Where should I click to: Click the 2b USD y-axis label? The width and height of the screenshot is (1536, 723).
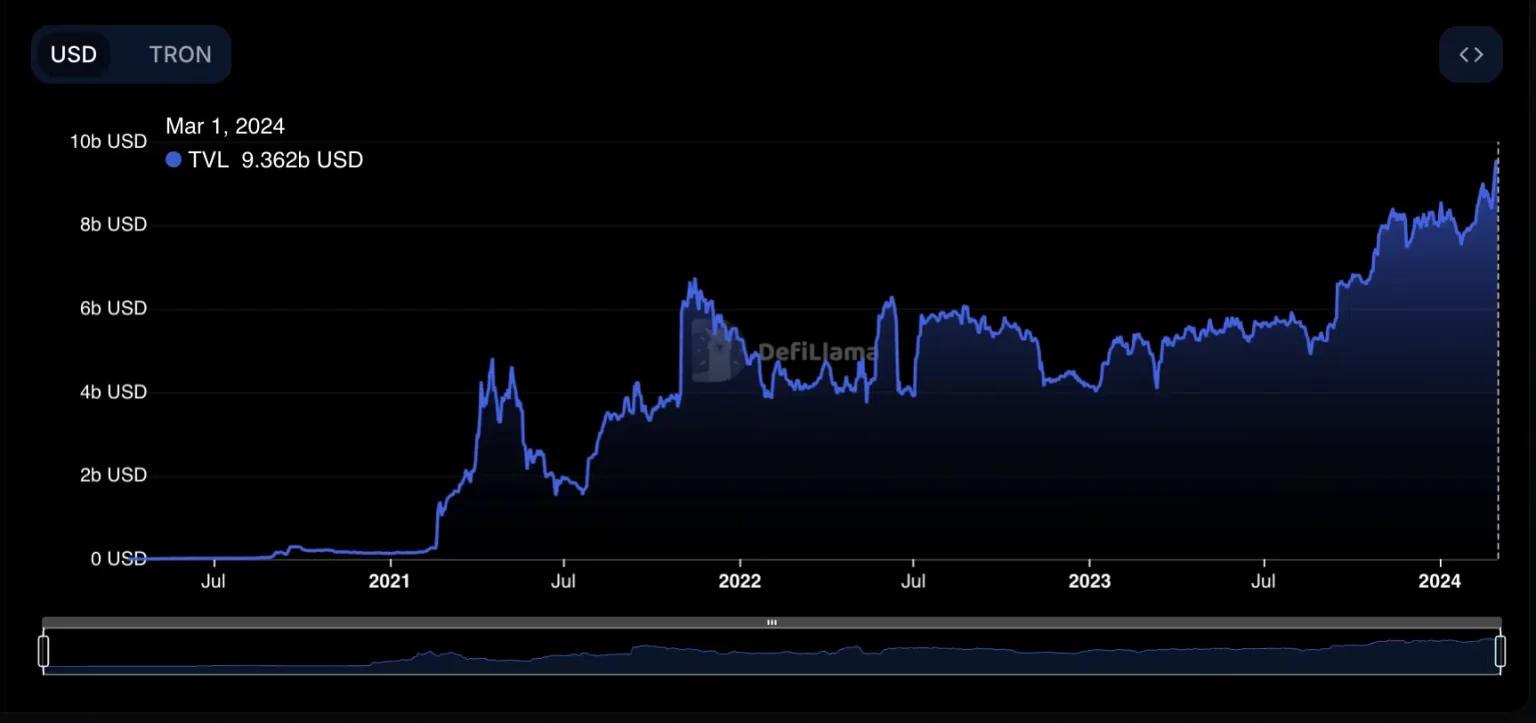tap(112, 475)
